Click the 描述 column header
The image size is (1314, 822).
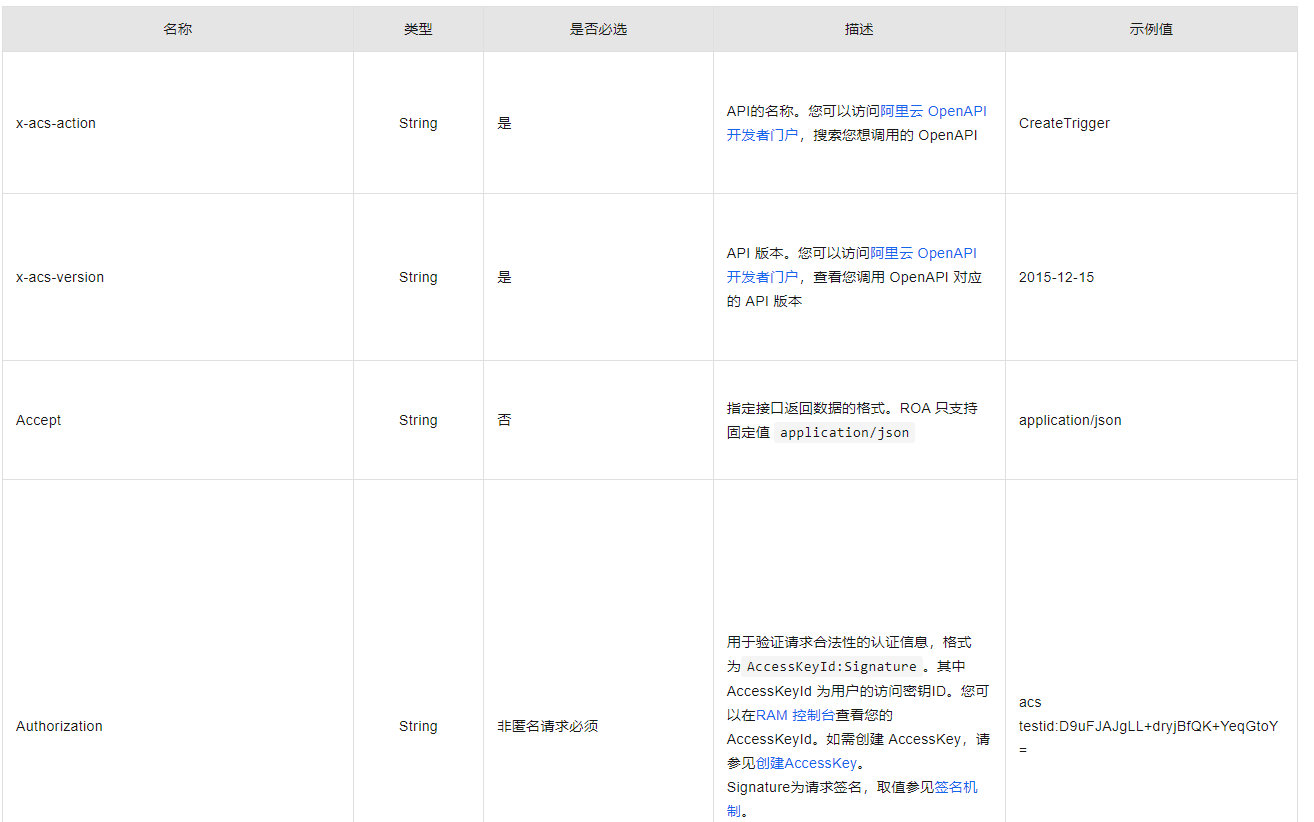point(859,29)
